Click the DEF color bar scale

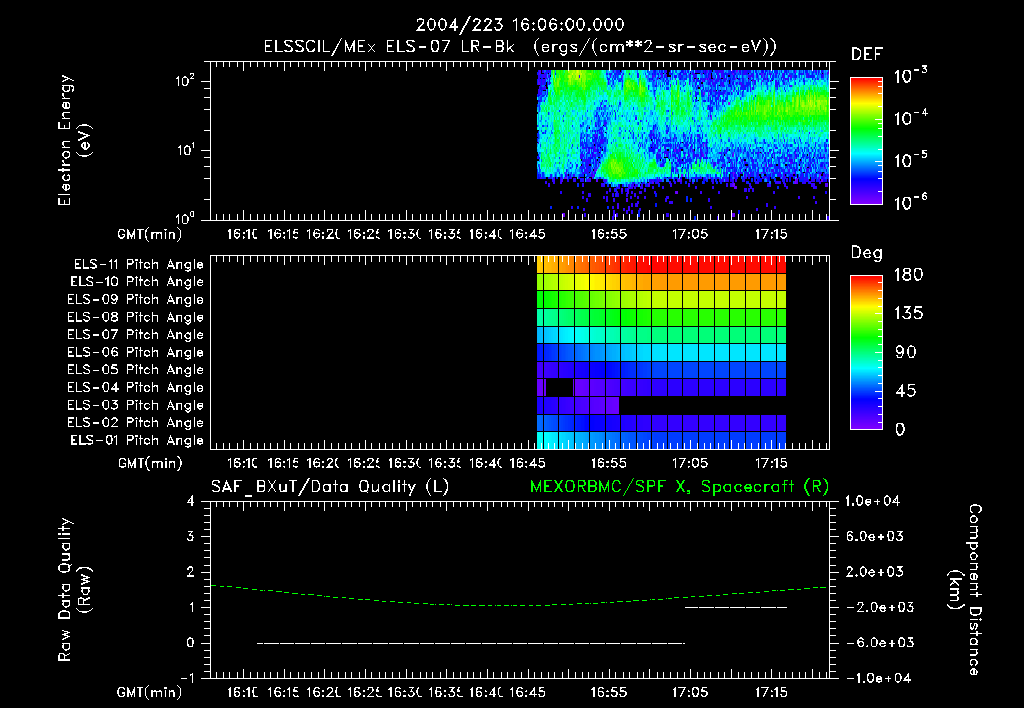pyautogui.click(x=866, y=140)
